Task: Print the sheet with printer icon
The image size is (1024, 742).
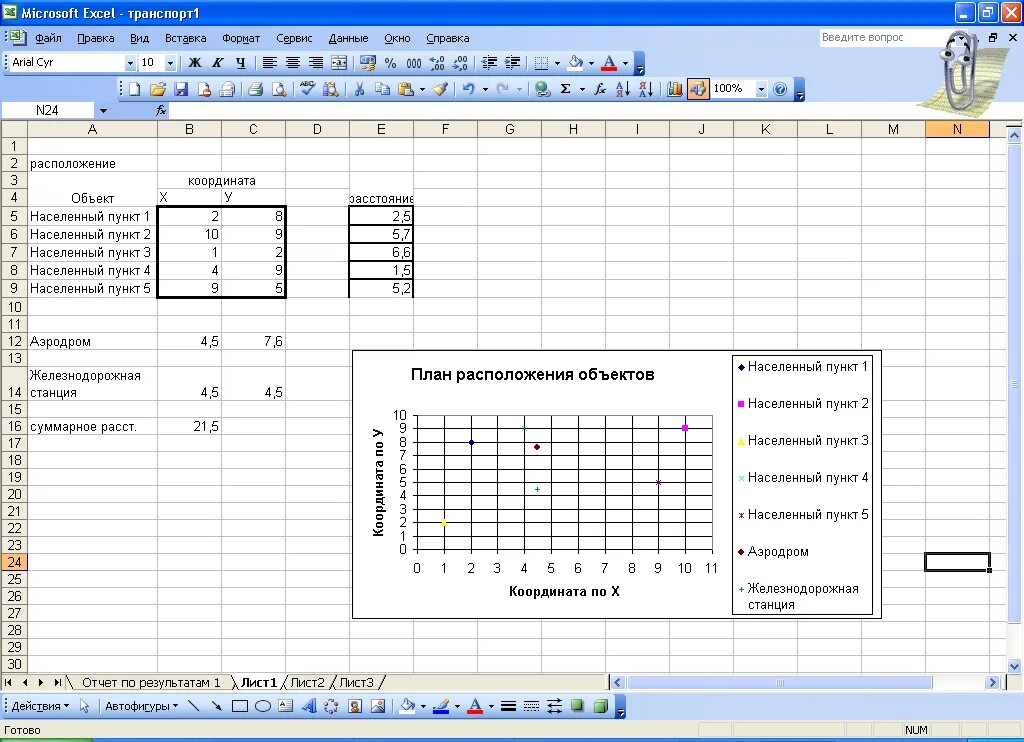Action: click(255, 89)
